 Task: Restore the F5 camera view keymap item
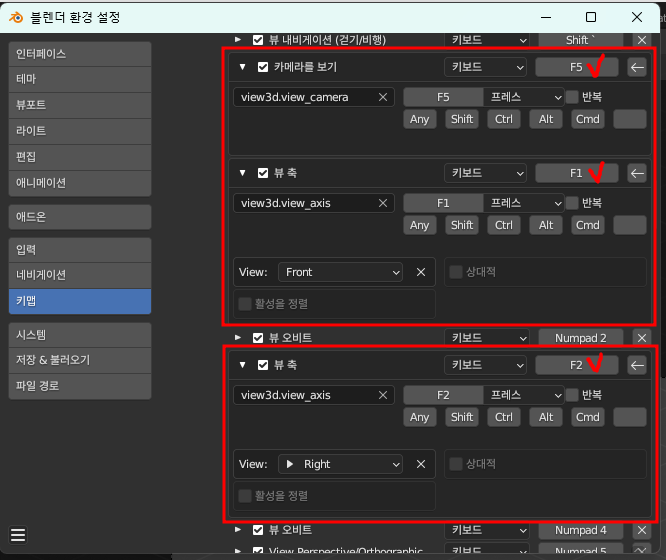click(x=637, y=67)
